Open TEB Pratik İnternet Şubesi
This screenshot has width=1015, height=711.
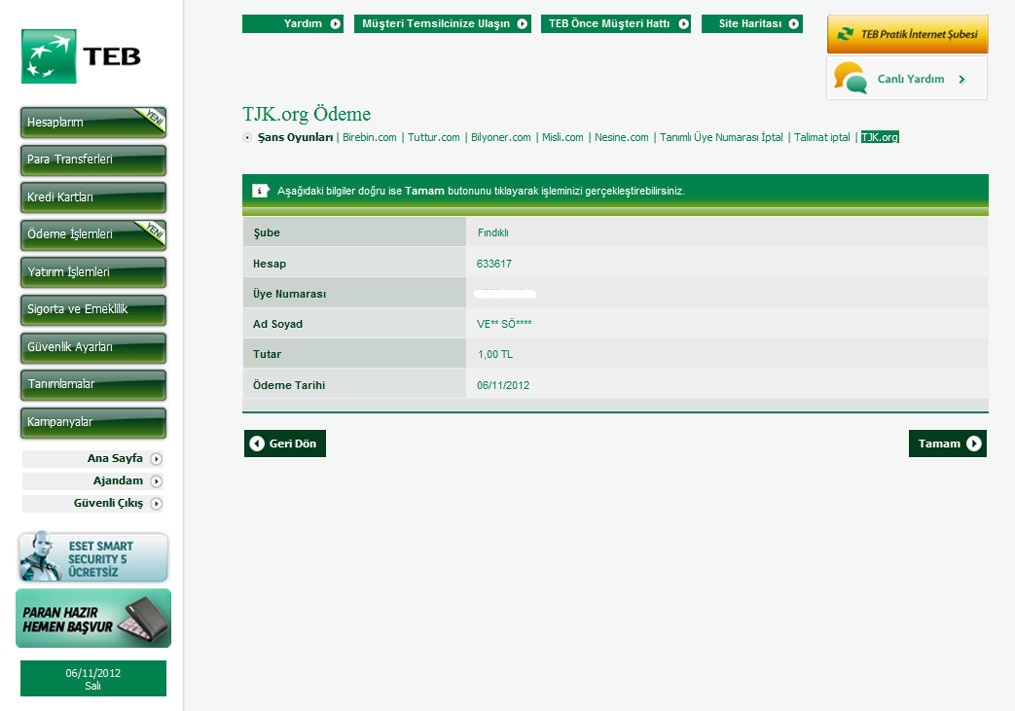(908, 34)
